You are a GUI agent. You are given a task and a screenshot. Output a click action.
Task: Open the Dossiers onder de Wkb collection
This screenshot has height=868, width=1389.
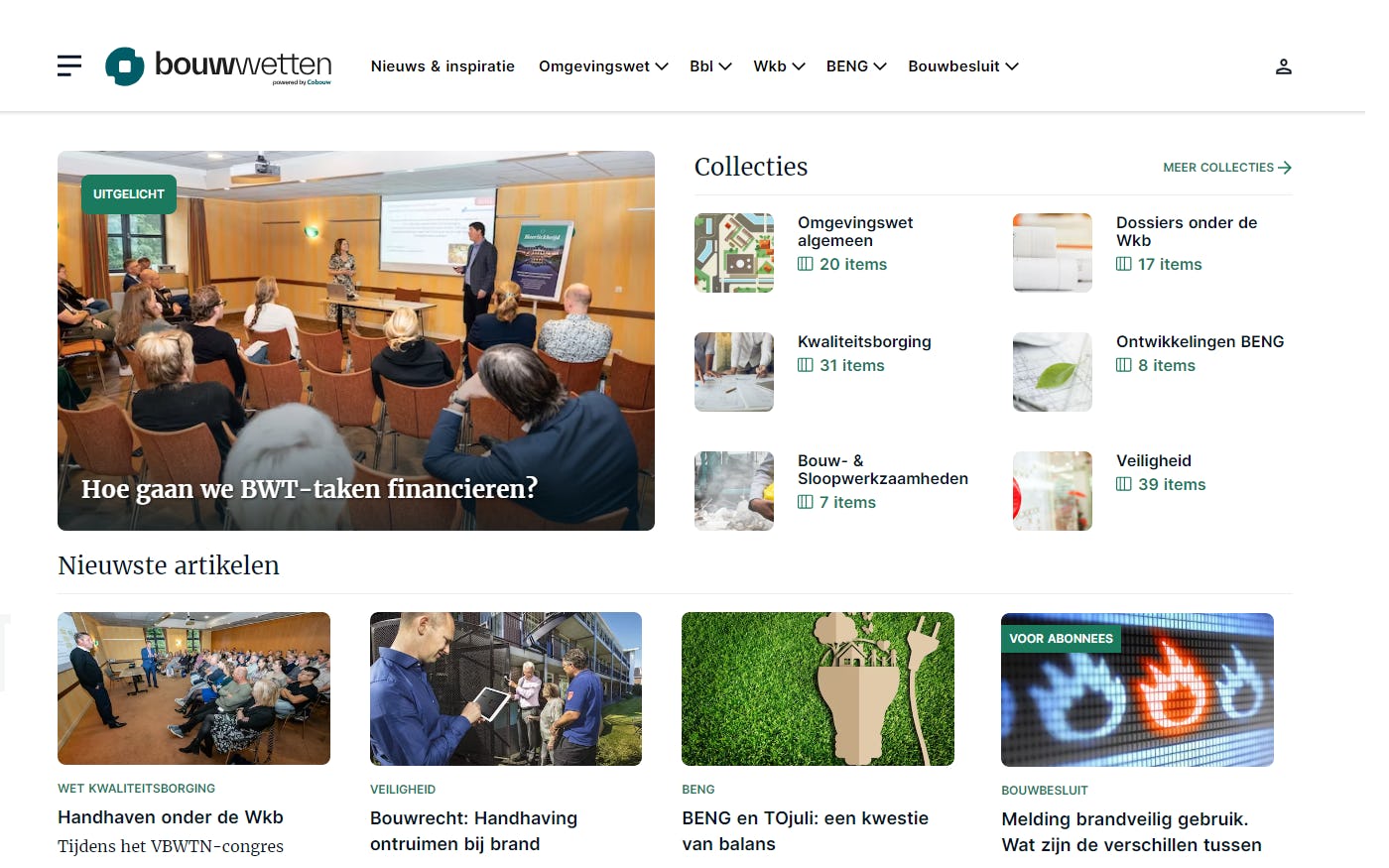tap(1186, 231)
